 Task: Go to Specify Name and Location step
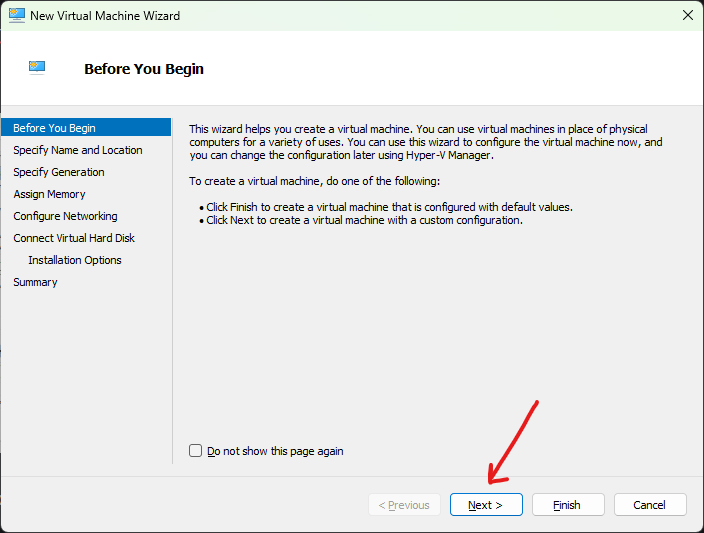point(78,150)
